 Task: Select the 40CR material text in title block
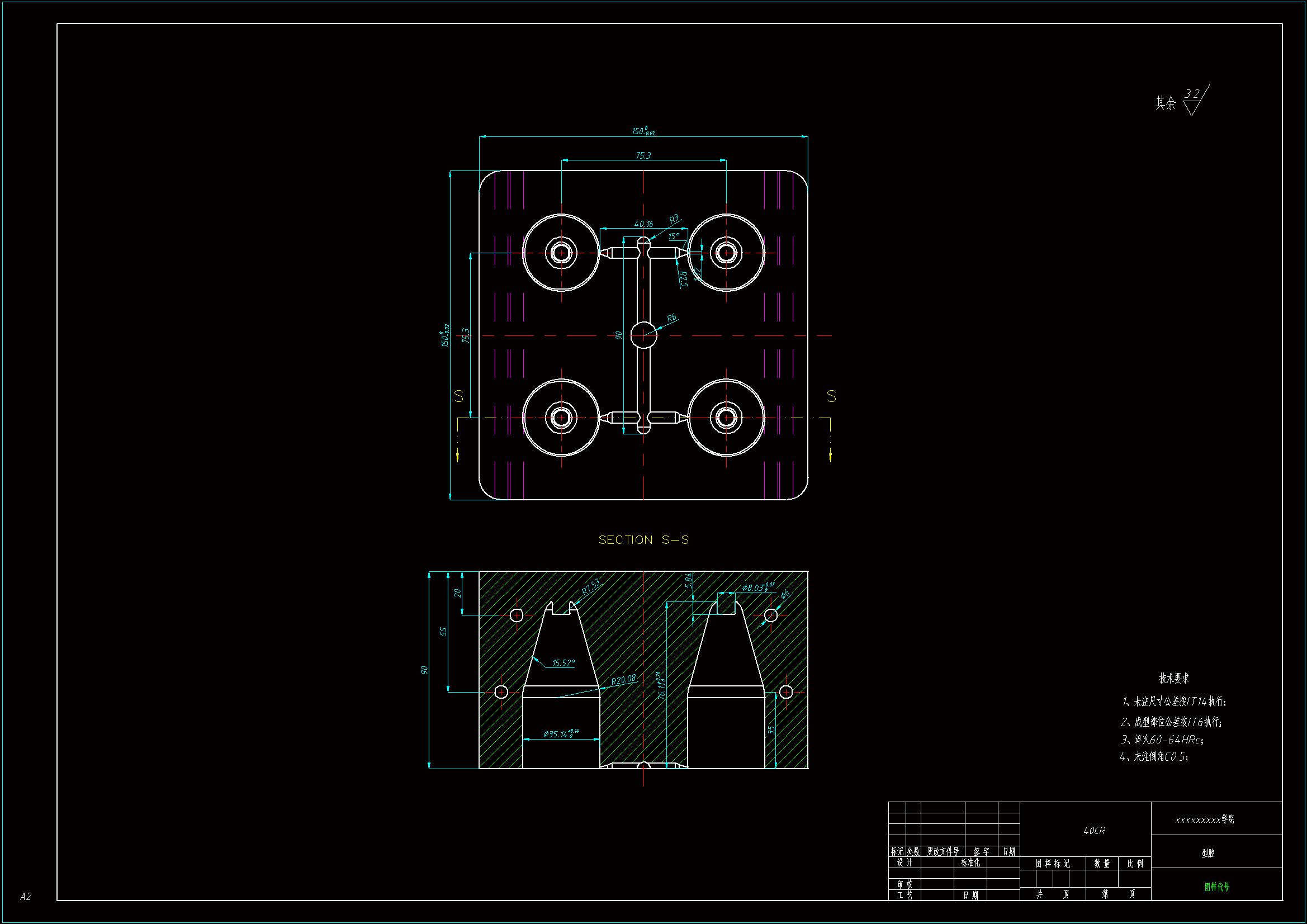point(1093,831)
